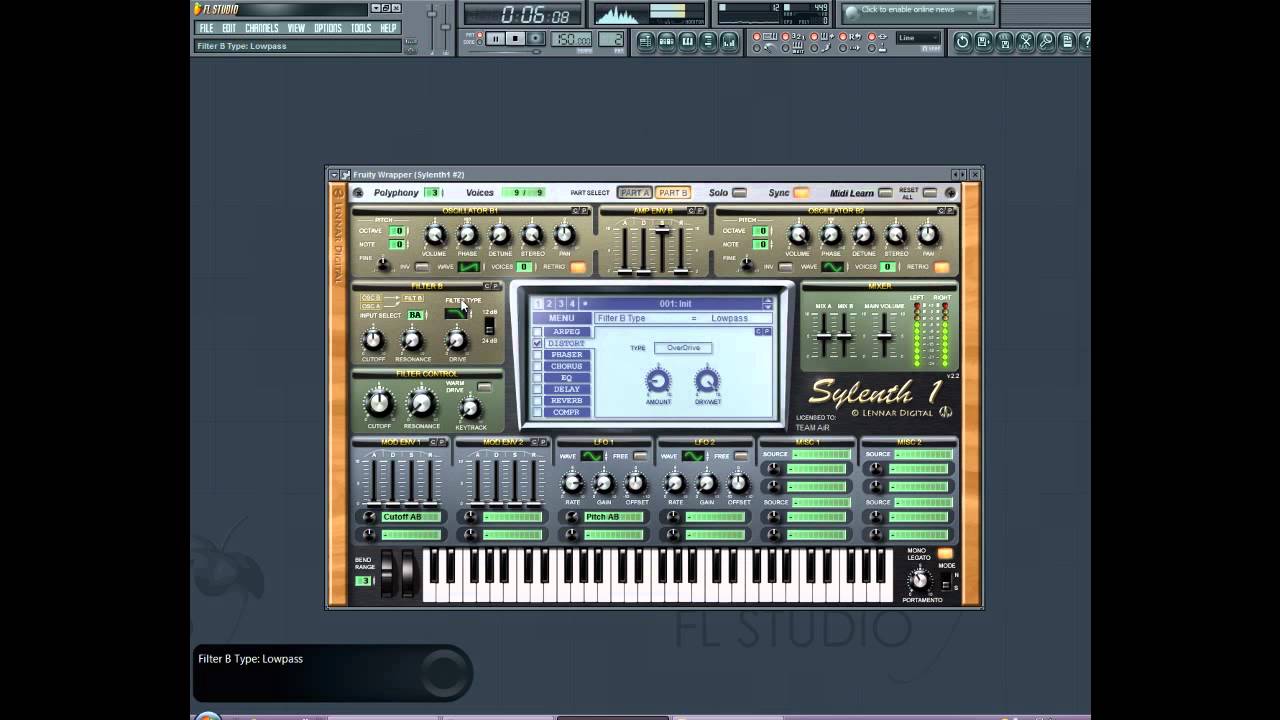The image size is (1280, 720).
Task: Toggle the Midi Learn switch
Action: 885,193
